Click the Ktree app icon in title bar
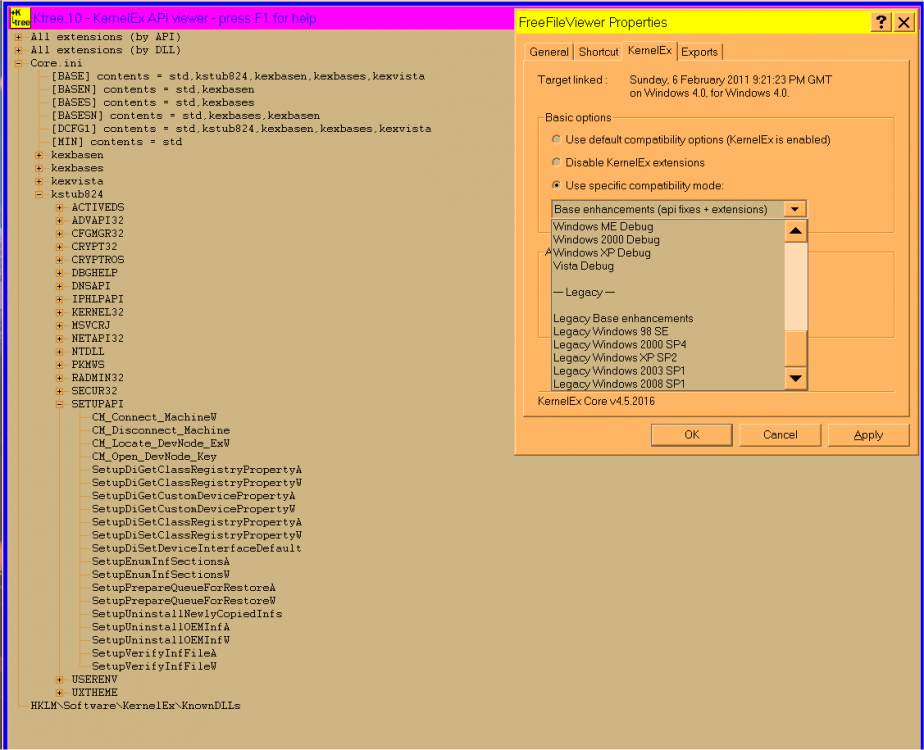 point(20,18)
